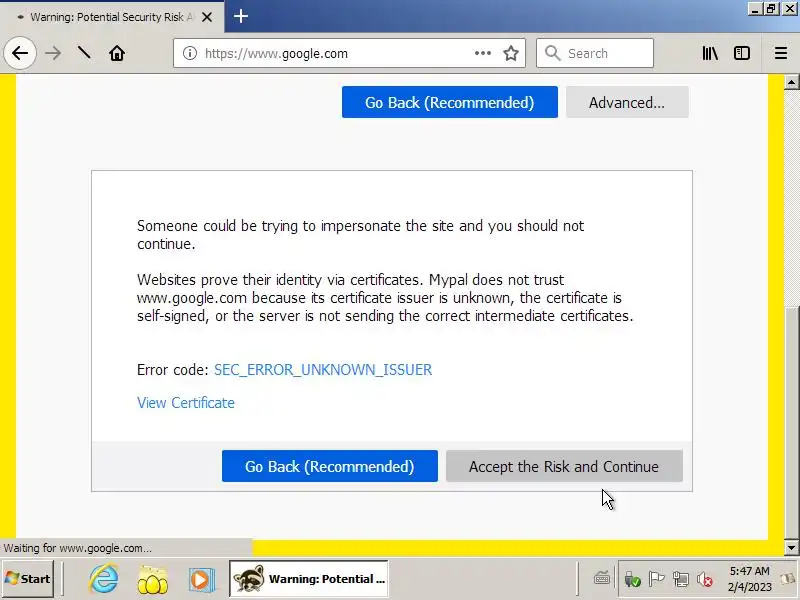Go back with the browser back arrow
This screenshot has height=600, width=800.
(x=20, y=53)
